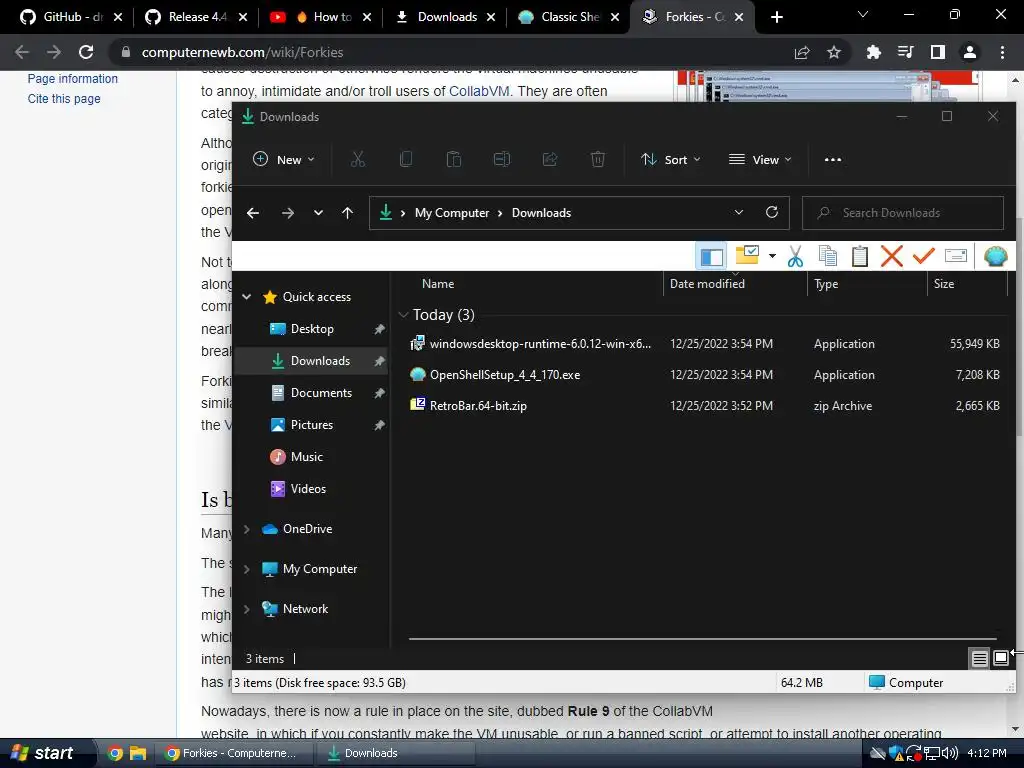Viewport: 1024px width, 768px height.
Task: Click Classic Shell copy pages icon
Action: pos(827,256)
